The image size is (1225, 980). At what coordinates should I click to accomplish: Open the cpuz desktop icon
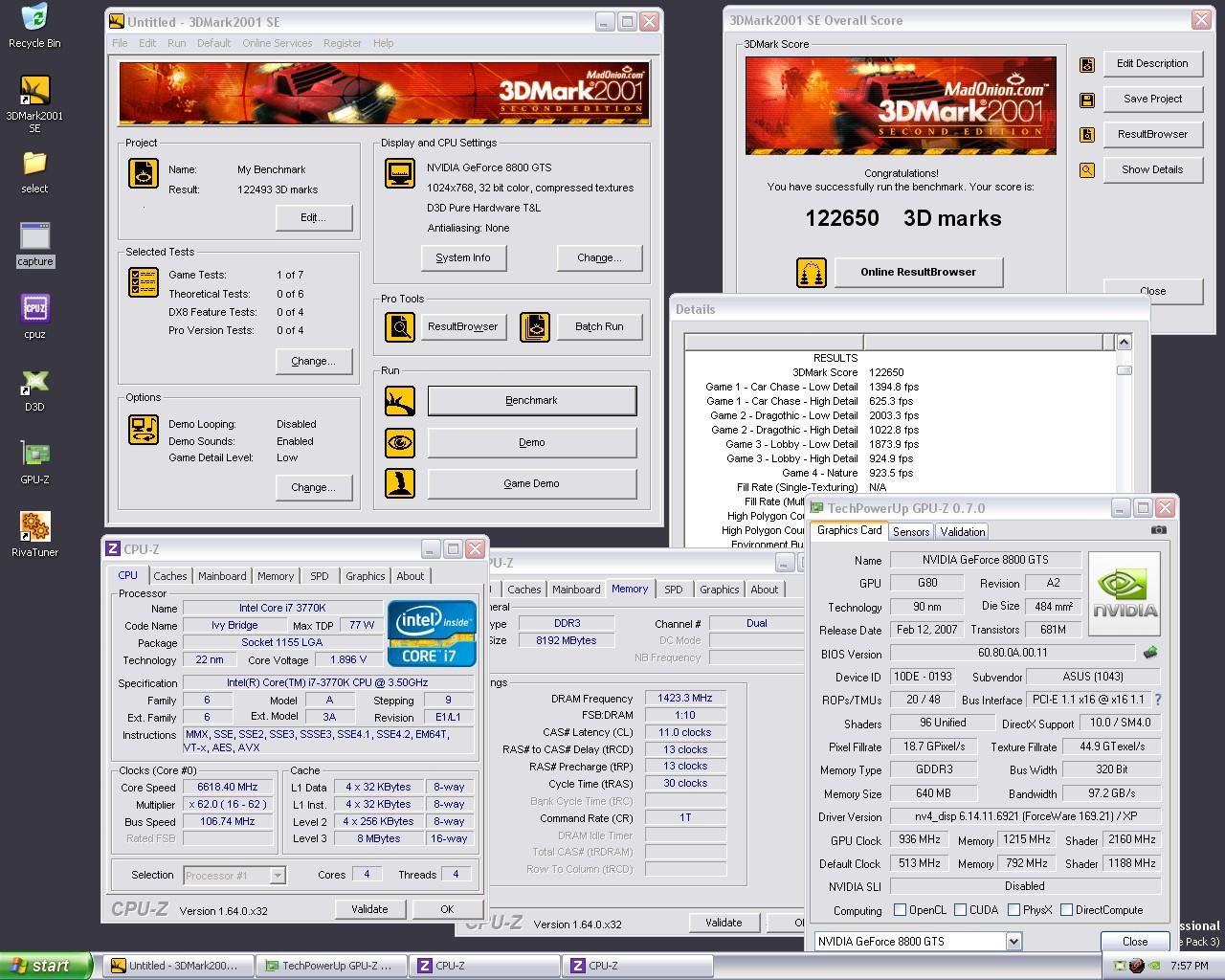tap(34, 308)
